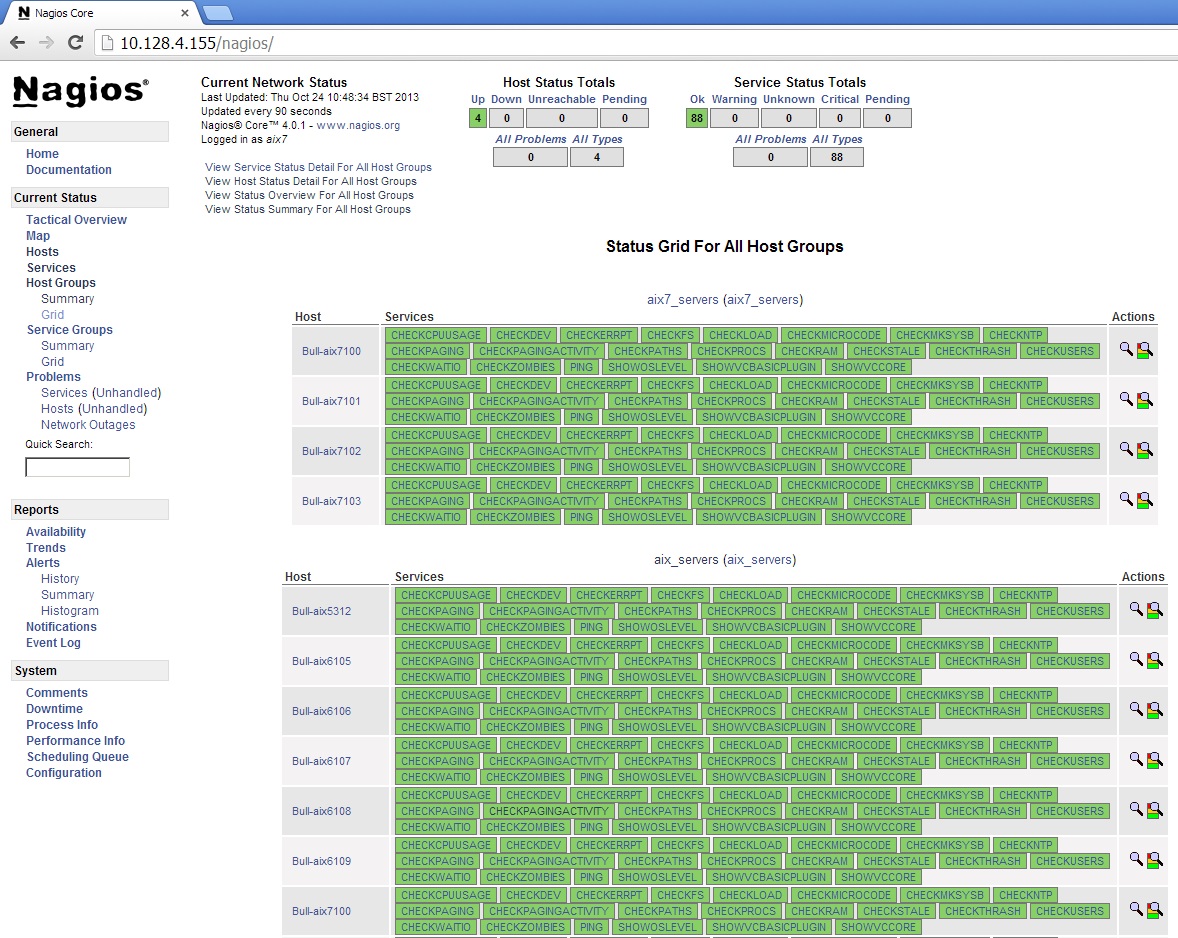Click the www.nagios.org link
This screenshot has width=1178, height=938.
[x=358, y=126]
